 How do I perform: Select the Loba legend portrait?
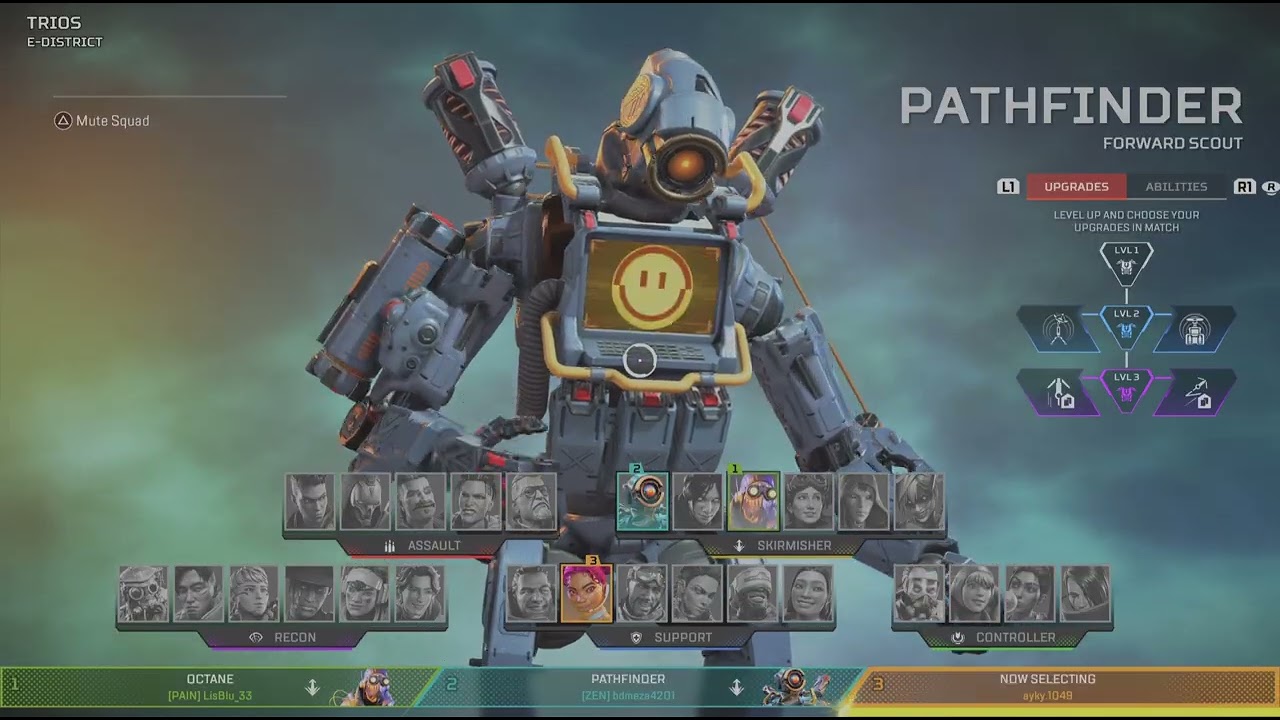697,594
